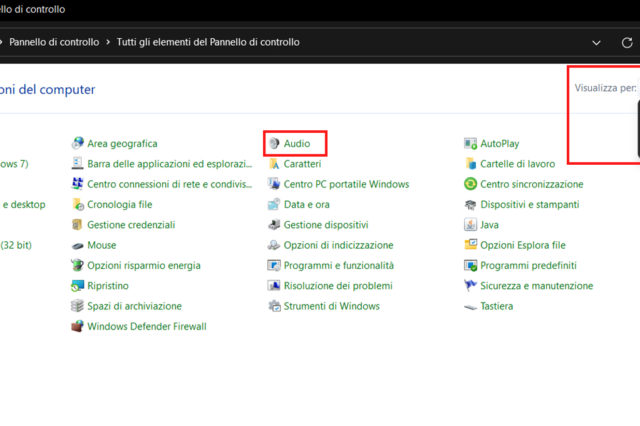Open the Ripristino link text
The image size is (640, 426).
click(108, 286)
